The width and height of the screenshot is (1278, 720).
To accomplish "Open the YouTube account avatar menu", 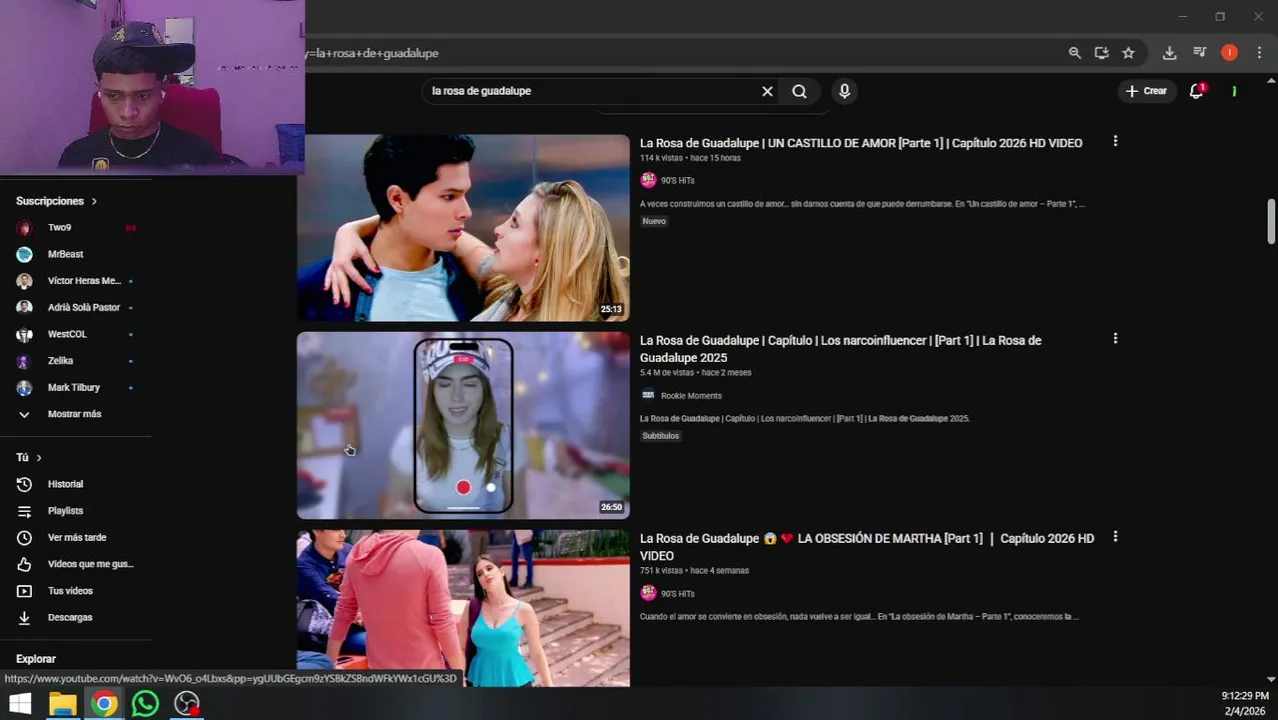I will 1234,91.
